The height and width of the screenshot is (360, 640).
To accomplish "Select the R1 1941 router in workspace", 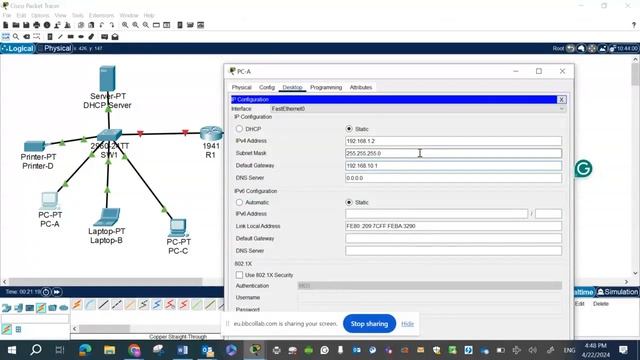I will tap(211, 133).
